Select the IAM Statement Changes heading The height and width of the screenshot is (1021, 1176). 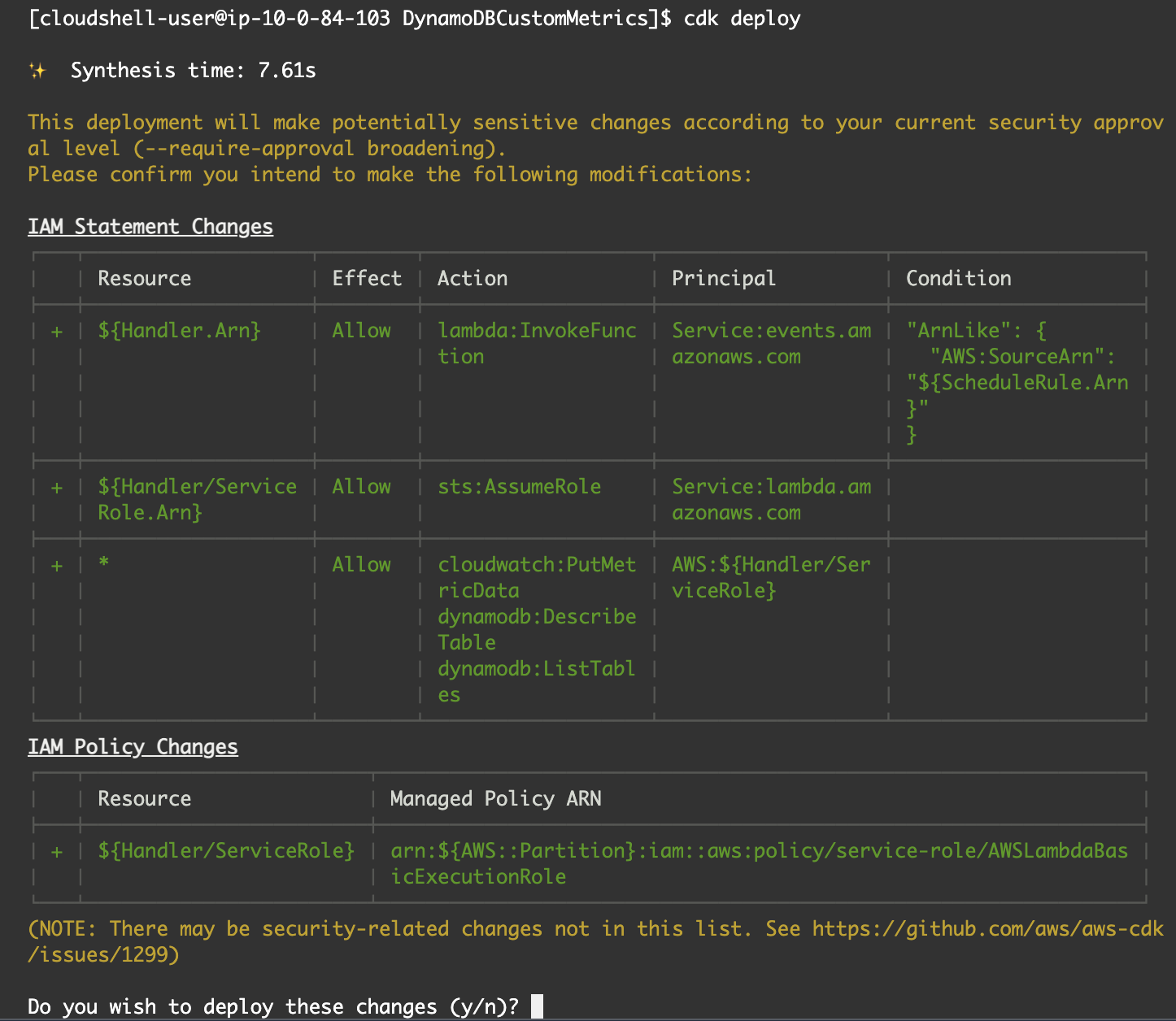[x=150, y=226]
